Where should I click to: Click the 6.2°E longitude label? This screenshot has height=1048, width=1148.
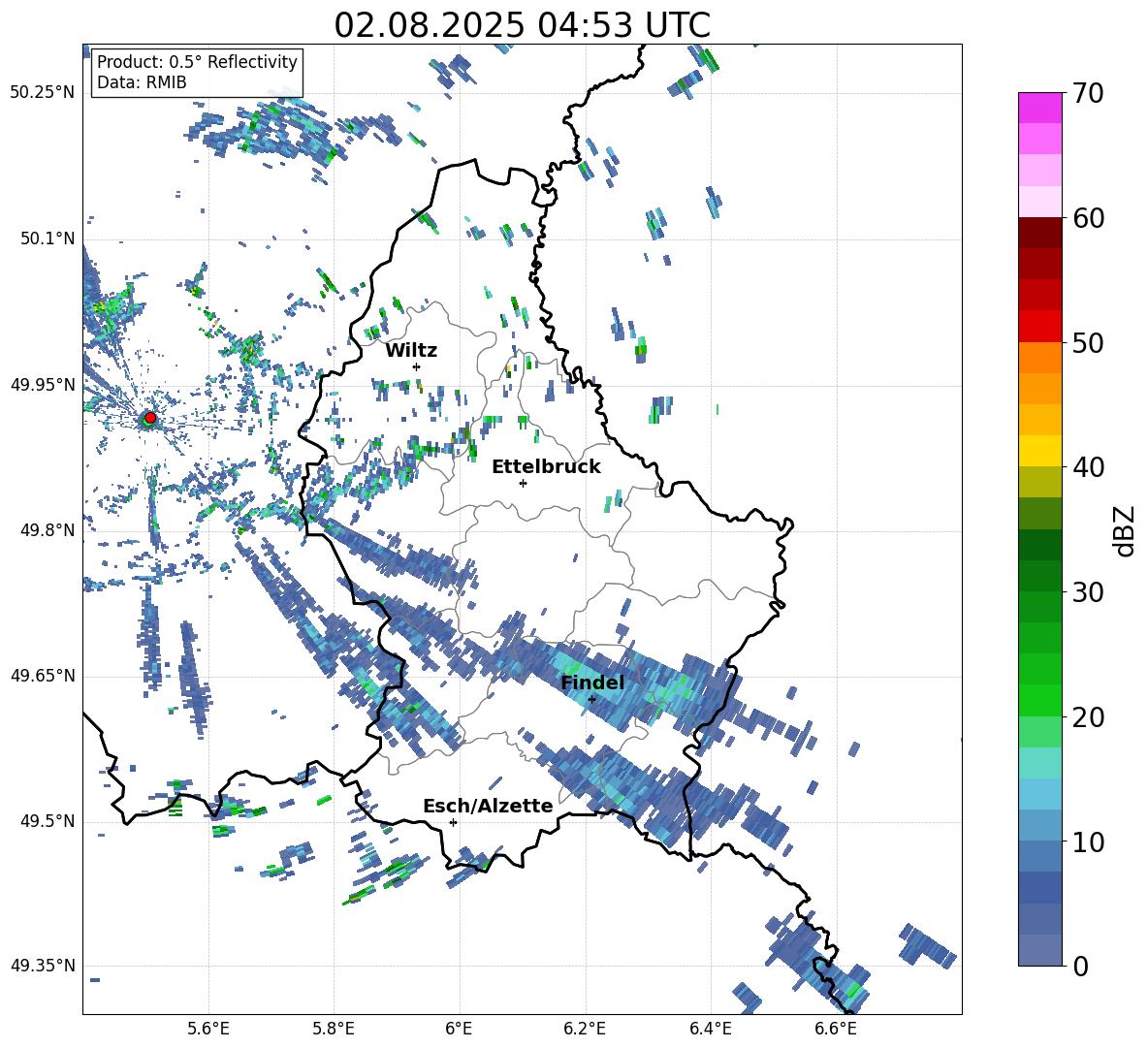585,1029
